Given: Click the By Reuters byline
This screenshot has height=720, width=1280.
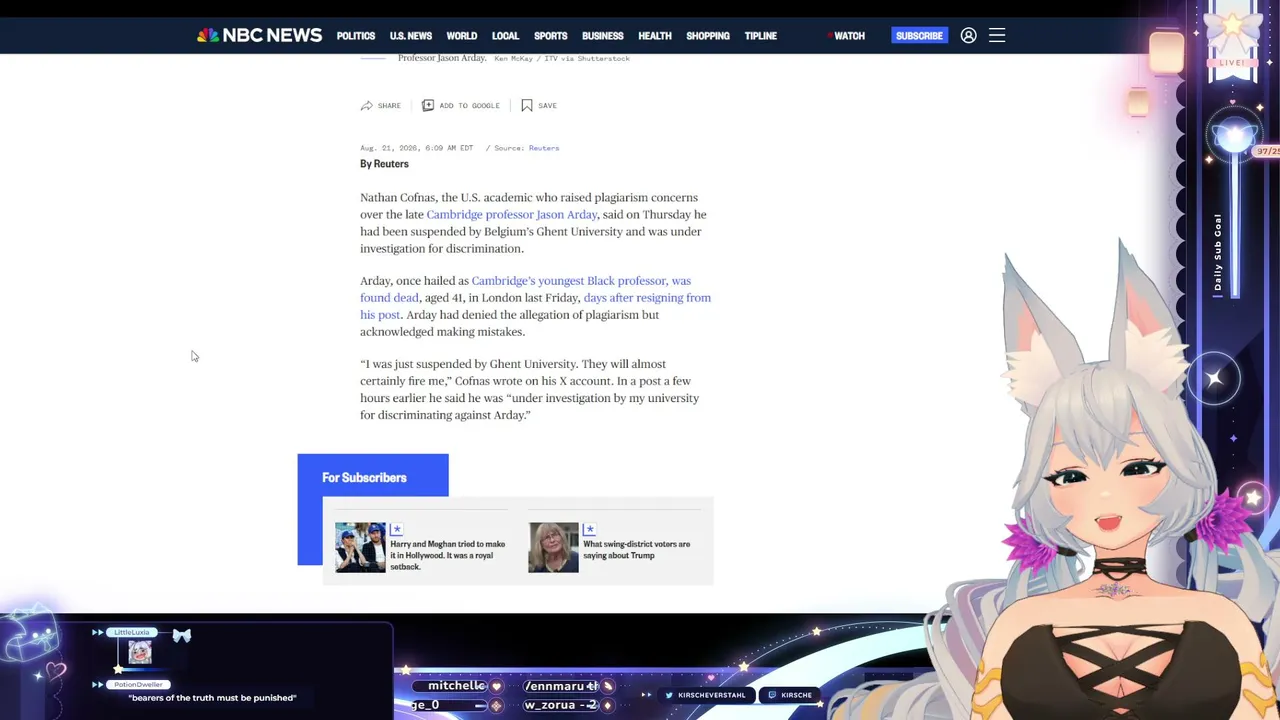Looking at the screenshot, I should 384,164.
